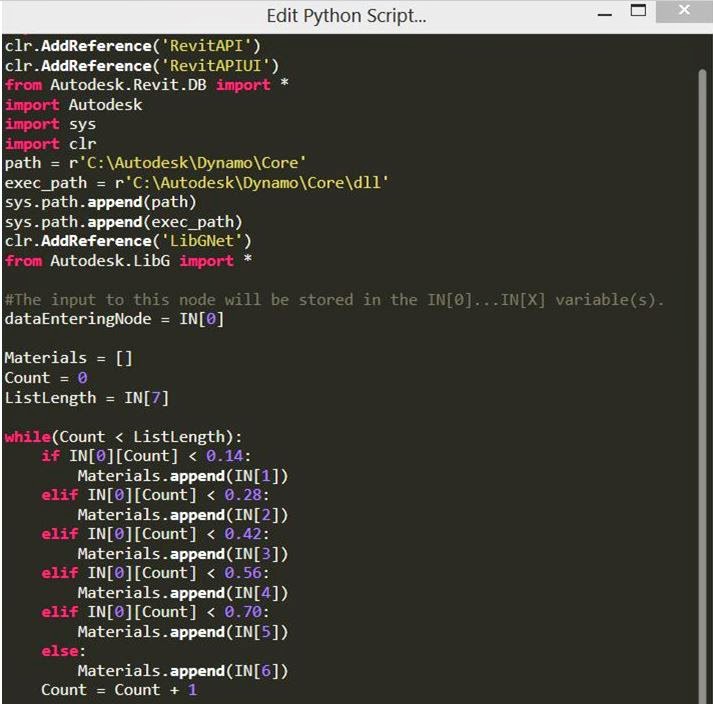
Task: Click the line sys.path.append(exec_path)
Action: coord(123,222)
